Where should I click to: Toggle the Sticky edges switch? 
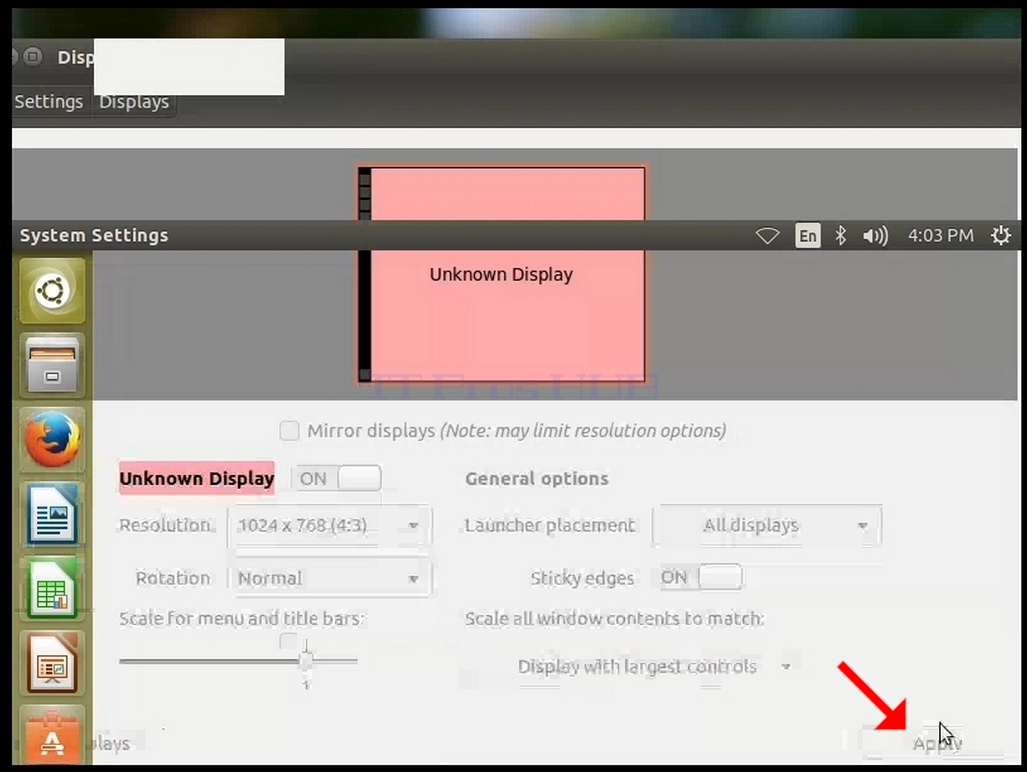pyautogui.click(x=700, y=578)
